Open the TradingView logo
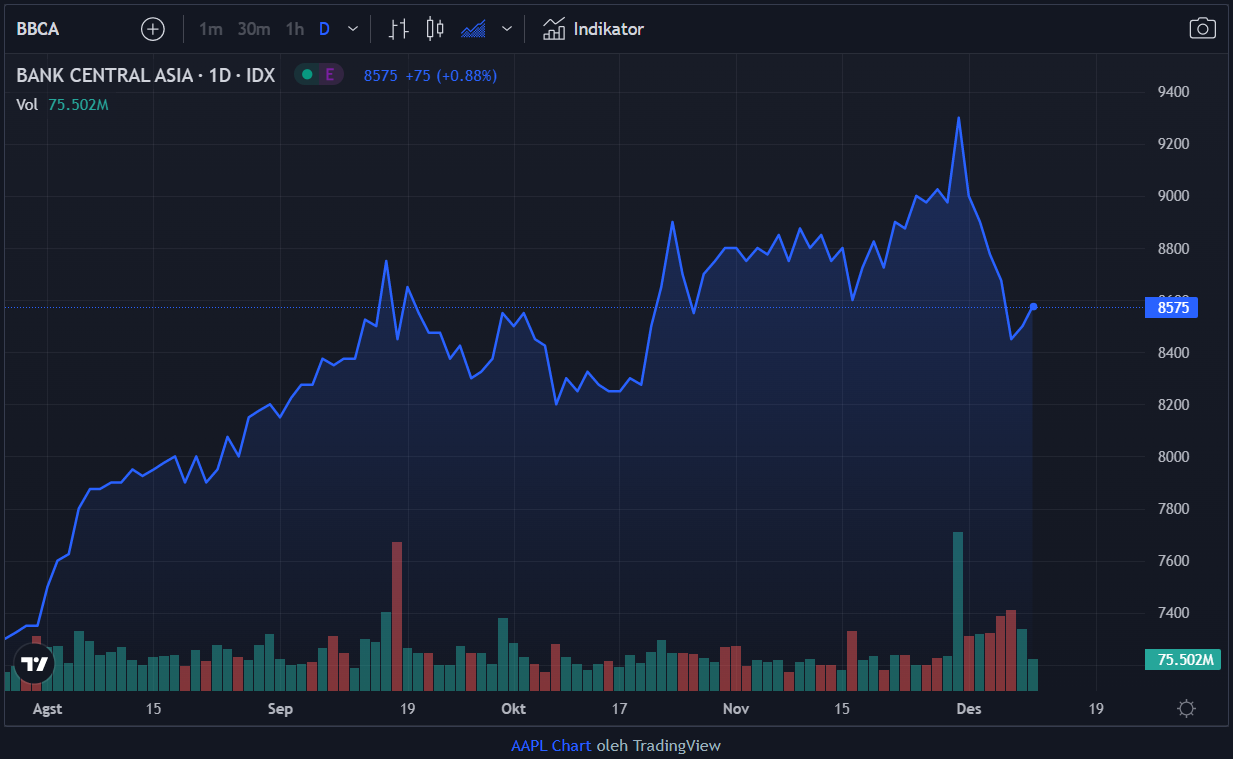Image resolution: width=1233 pixels, height=759 pixels. [34, 663]
